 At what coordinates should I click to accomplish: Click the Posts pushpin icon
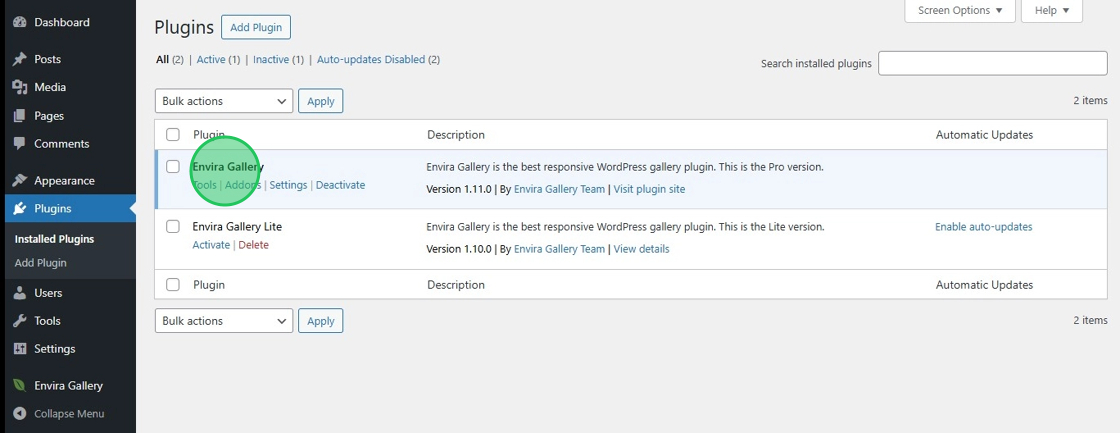click(19, 59)
